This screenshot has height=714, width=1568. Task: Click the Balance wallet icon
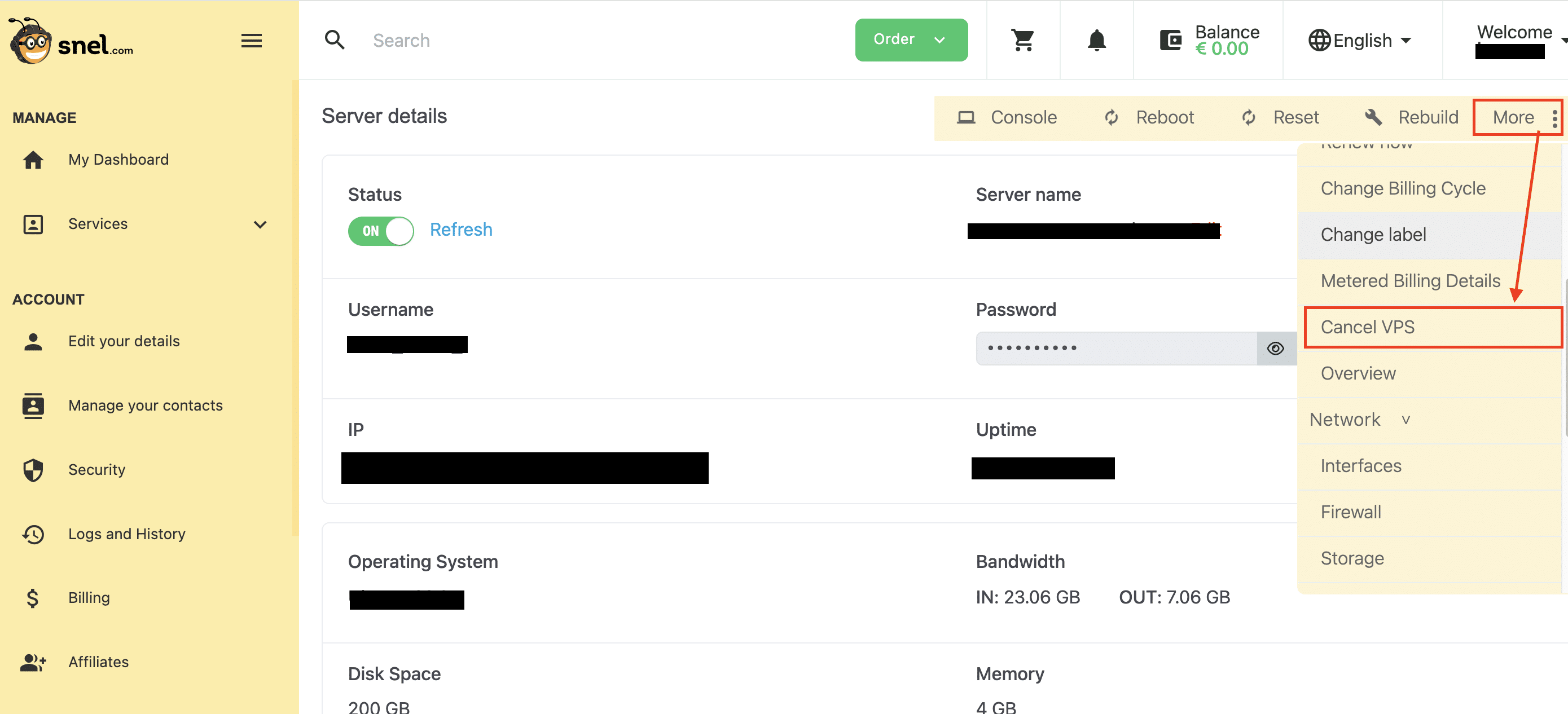point(1170,40)
